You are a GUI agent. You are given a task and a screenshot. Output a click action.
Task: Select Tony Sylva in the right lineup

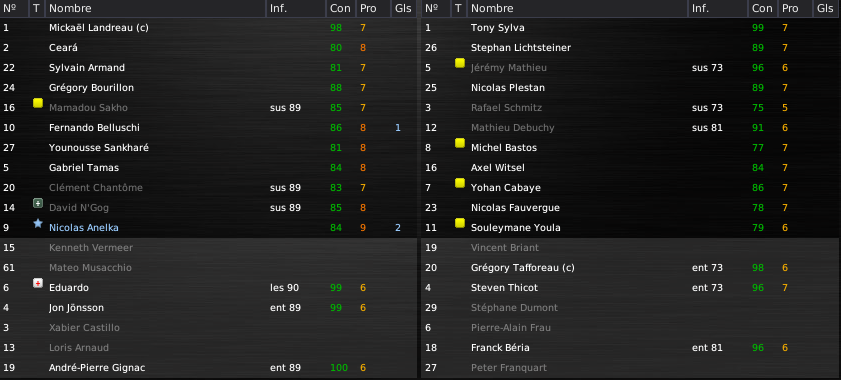point(498,27)
